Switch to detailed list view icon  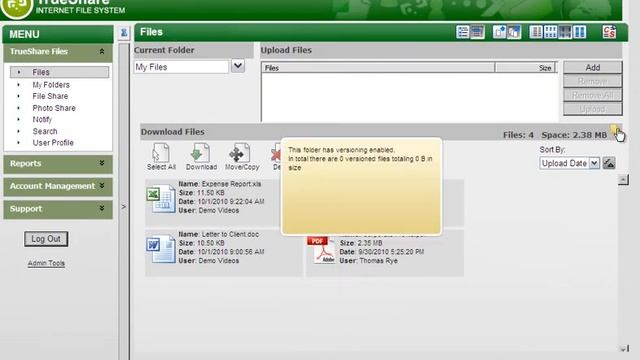pyautogui.click(x=463, y=32)
